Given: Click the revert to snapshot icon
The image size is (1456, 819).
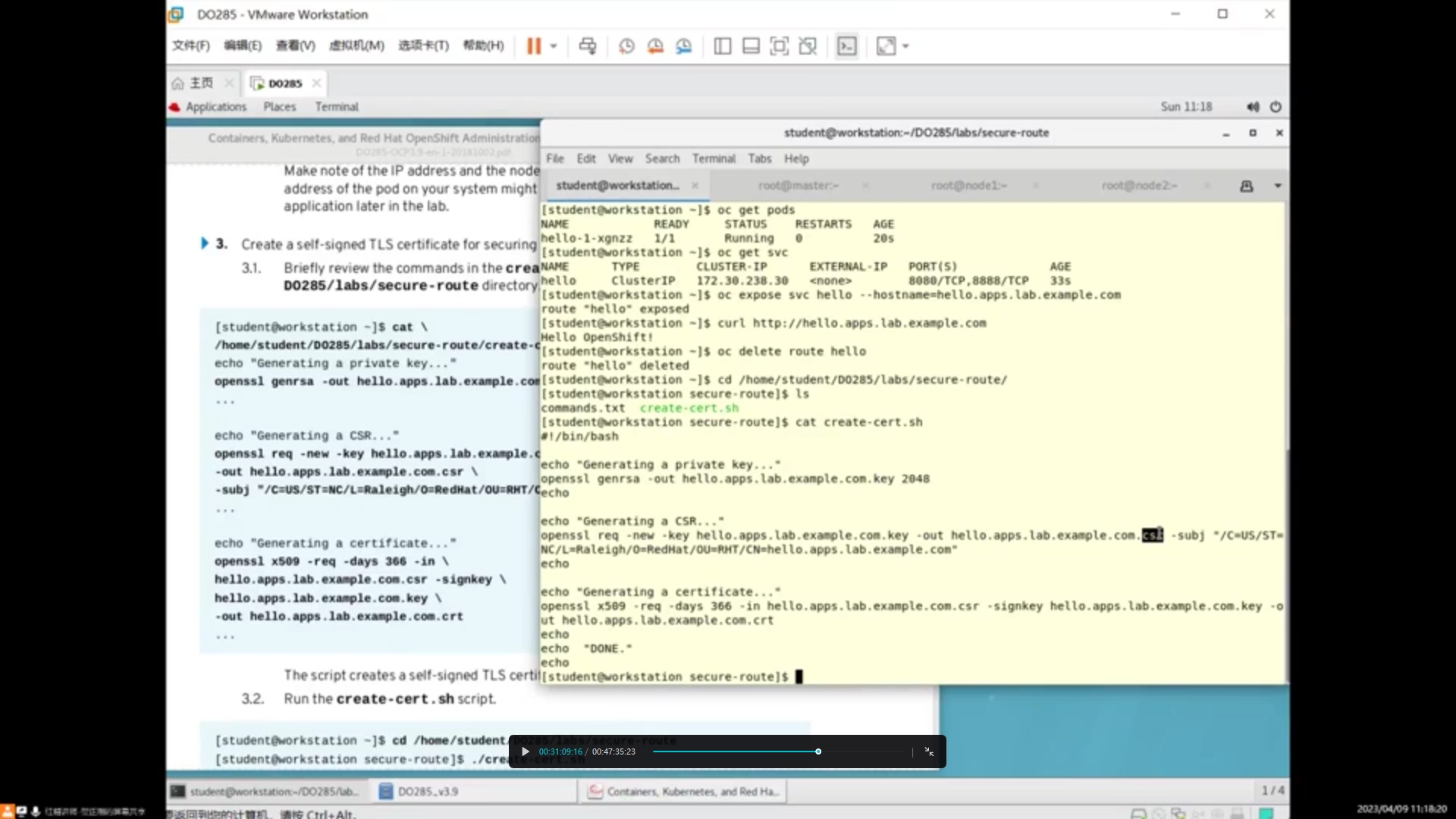Looking at the screenshot, I should (655, 46).
